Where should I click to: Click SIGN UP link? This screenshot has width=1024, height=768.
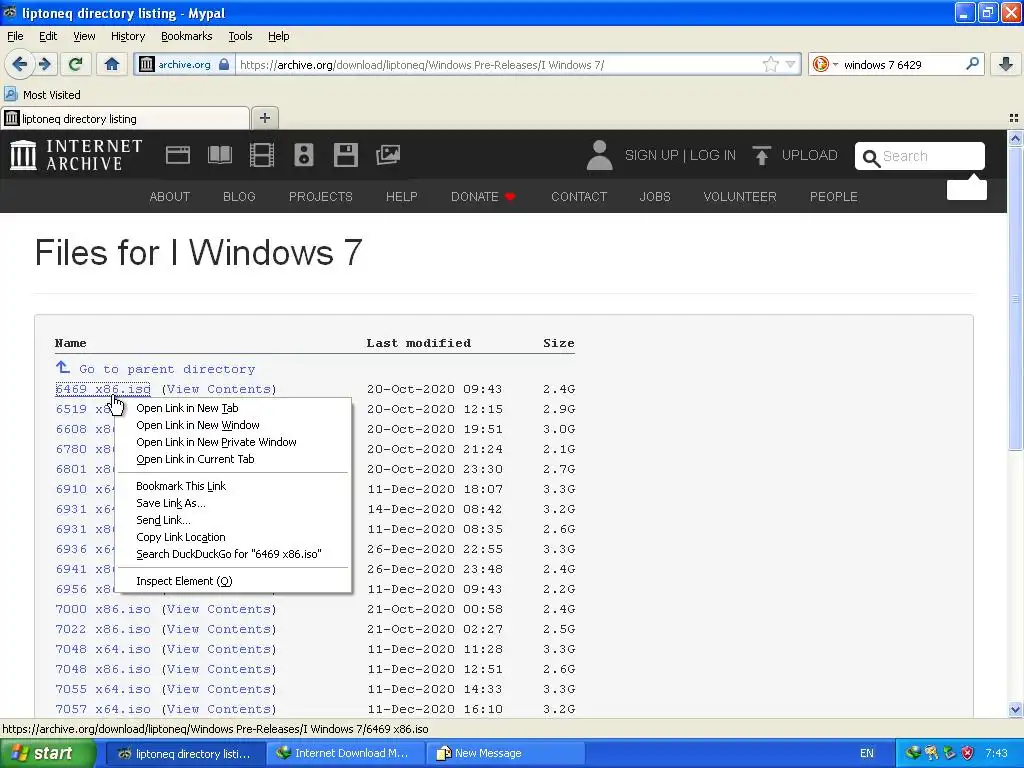[651, 155]
